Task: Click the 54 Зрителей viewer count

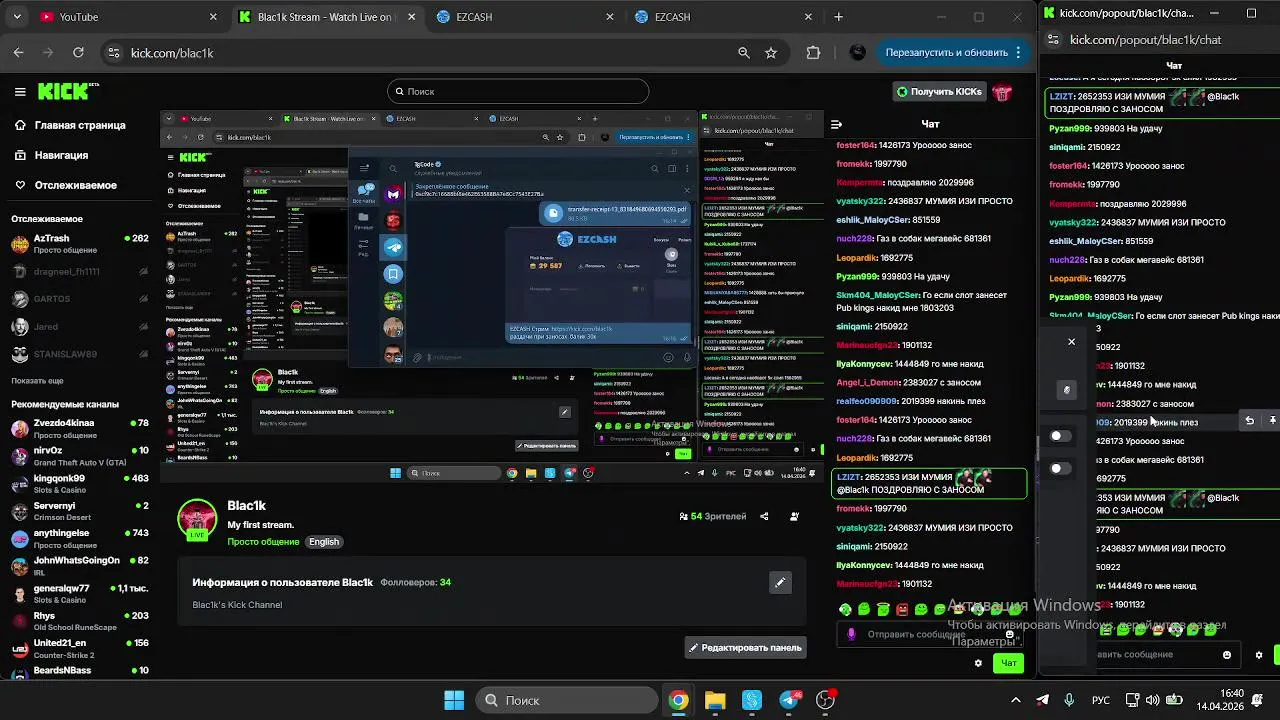Action: [x=713, y=516]
